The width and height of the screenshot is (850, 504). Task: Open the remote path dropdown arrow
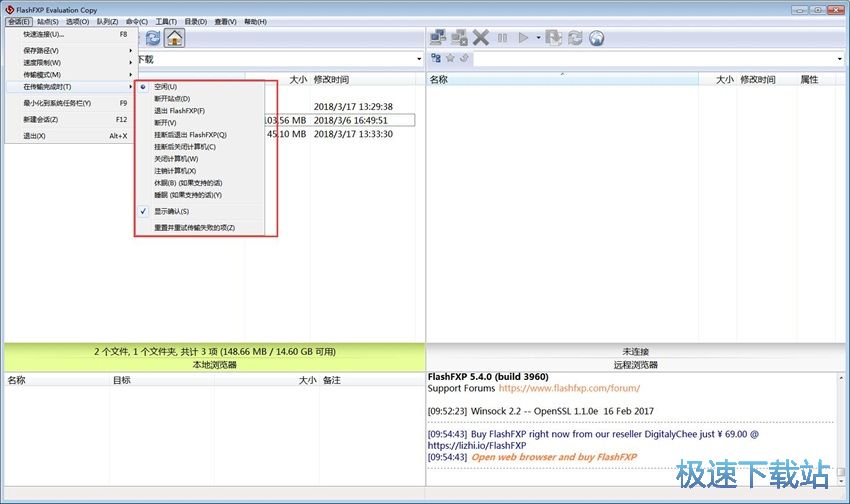pyautogui.click(x=840, y=59)
